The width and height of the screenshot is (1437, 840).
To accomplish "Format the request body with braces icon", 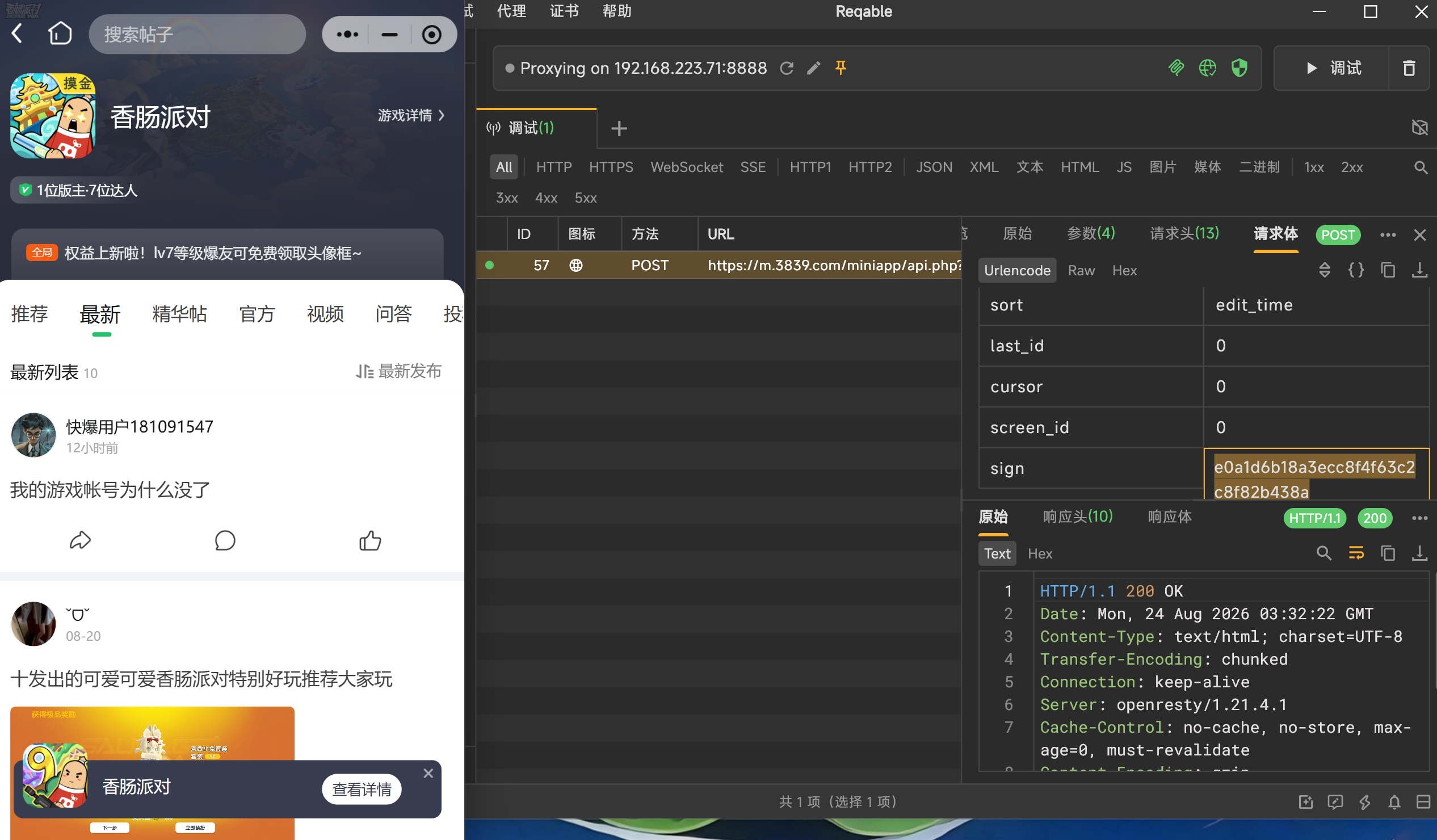I will (1356, 270).
